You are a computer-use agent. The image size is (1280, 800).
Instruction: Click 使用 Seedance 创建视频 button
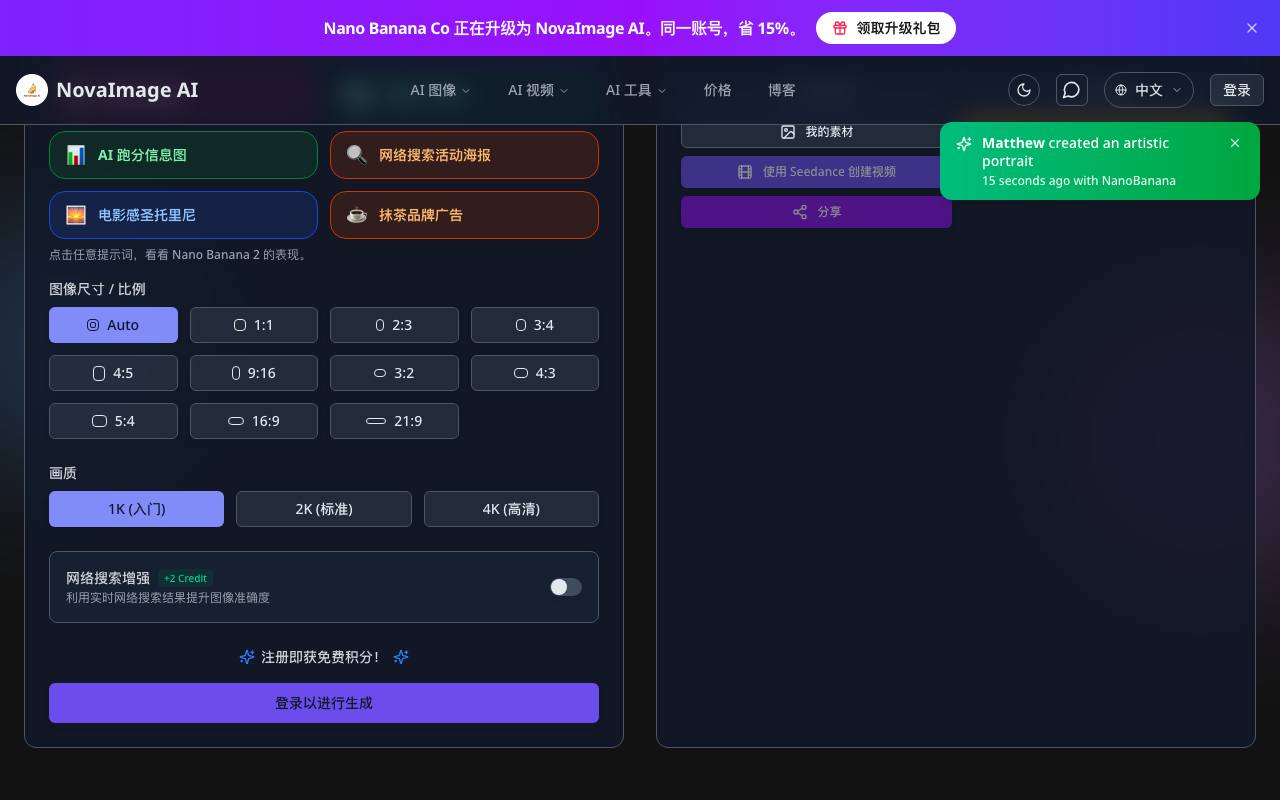point(816,172)
